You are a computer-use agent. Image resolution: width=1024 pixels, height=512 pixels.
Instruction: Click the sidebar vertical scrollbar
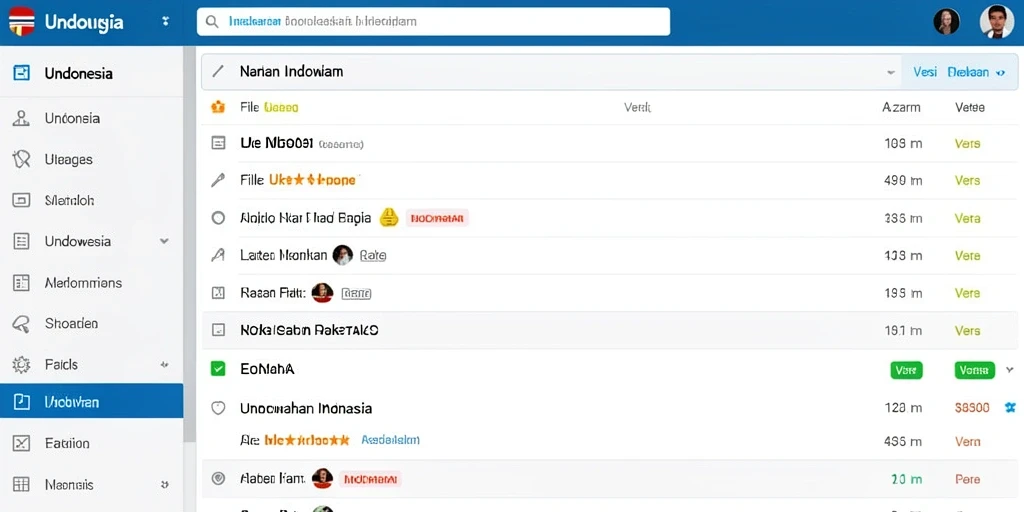(x=189, y=245)
